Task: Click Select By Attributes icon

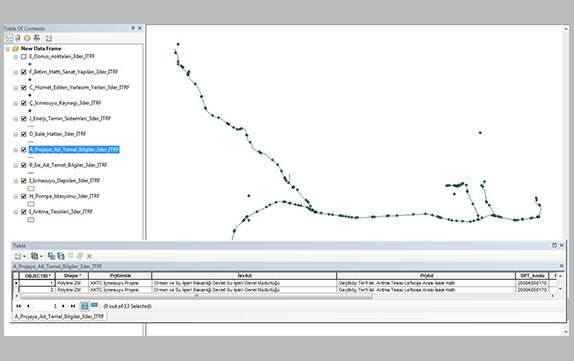Action: 51,256
